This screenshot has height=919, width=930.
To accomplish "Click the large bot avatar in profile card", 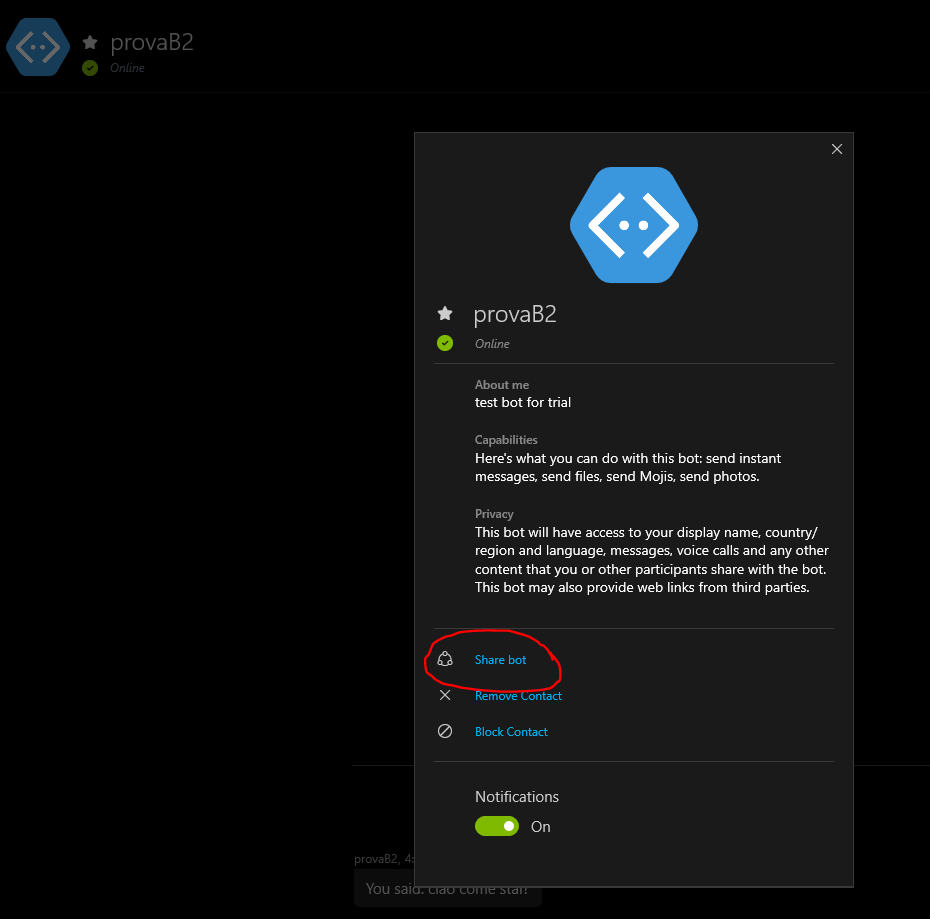I will coord(633,225).
